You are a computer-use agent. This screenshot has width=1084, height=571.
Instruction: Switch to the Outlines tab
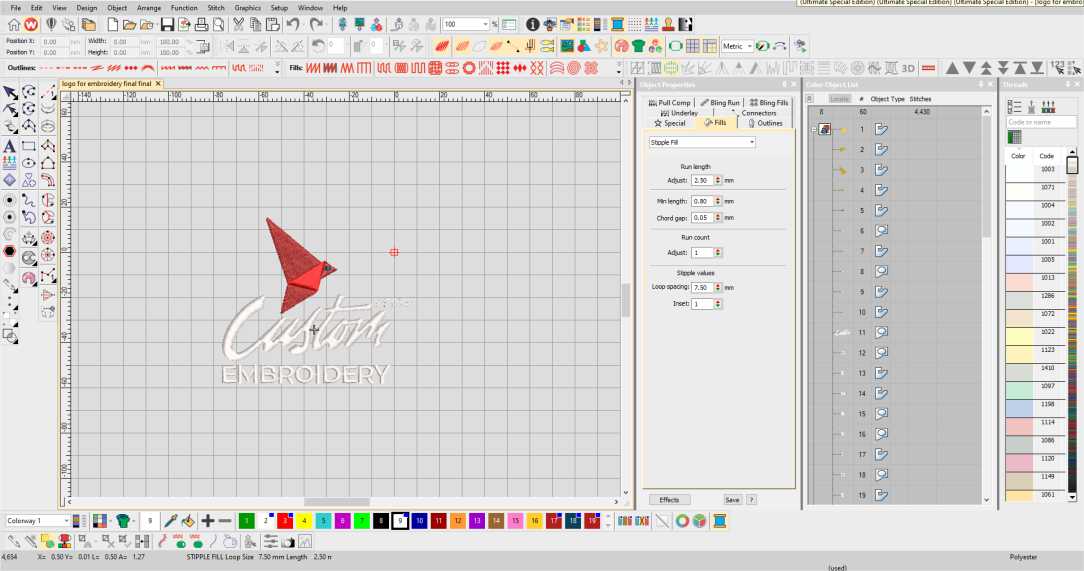tap(765, 123)
